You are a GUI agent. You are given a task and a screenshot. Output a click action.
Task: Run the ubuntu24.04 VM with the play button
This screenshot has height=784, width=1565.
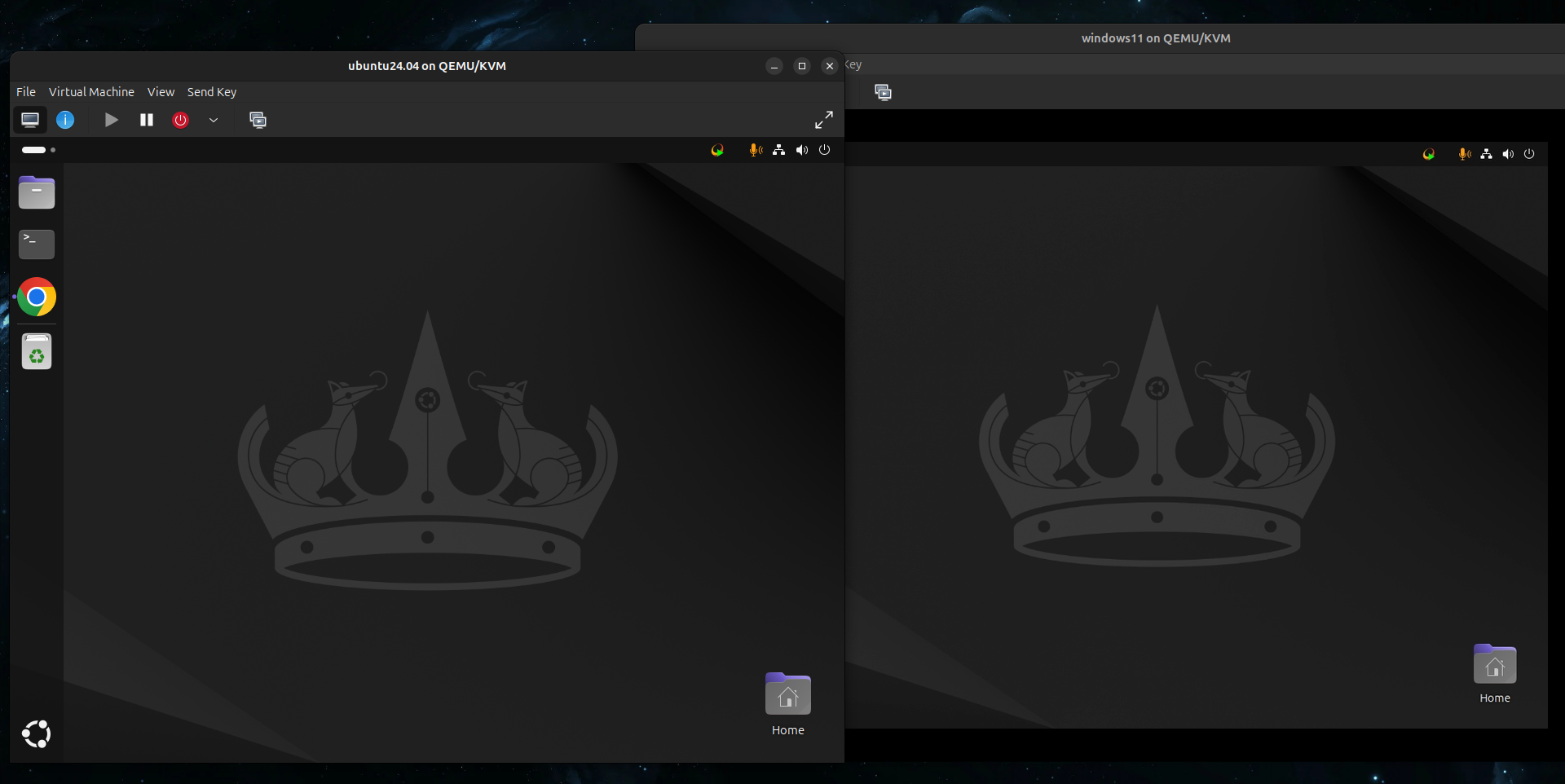pos(112,120)
